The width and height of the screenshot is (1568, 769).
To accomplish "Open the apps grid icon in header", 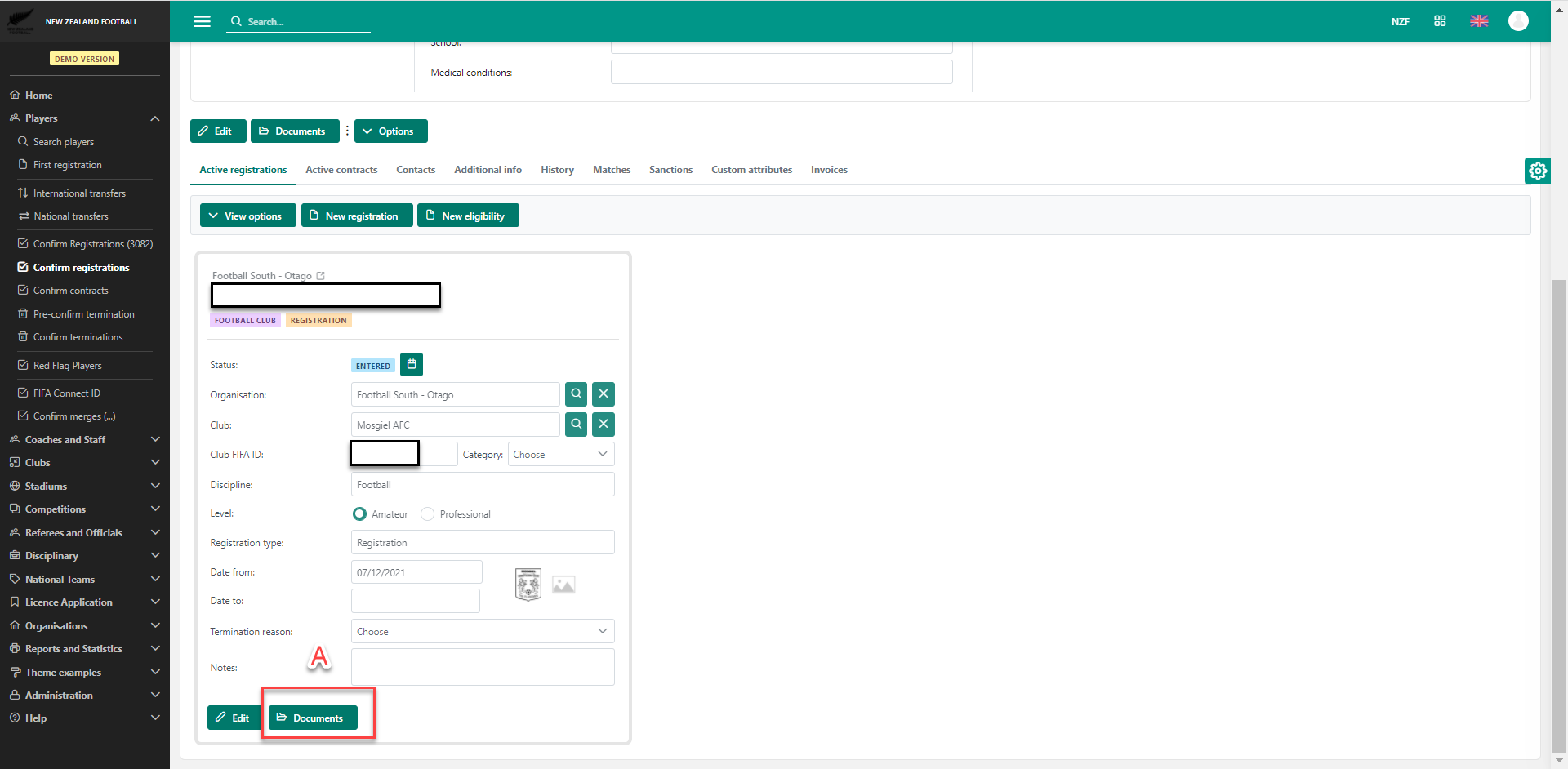I will coord(1440,21).
